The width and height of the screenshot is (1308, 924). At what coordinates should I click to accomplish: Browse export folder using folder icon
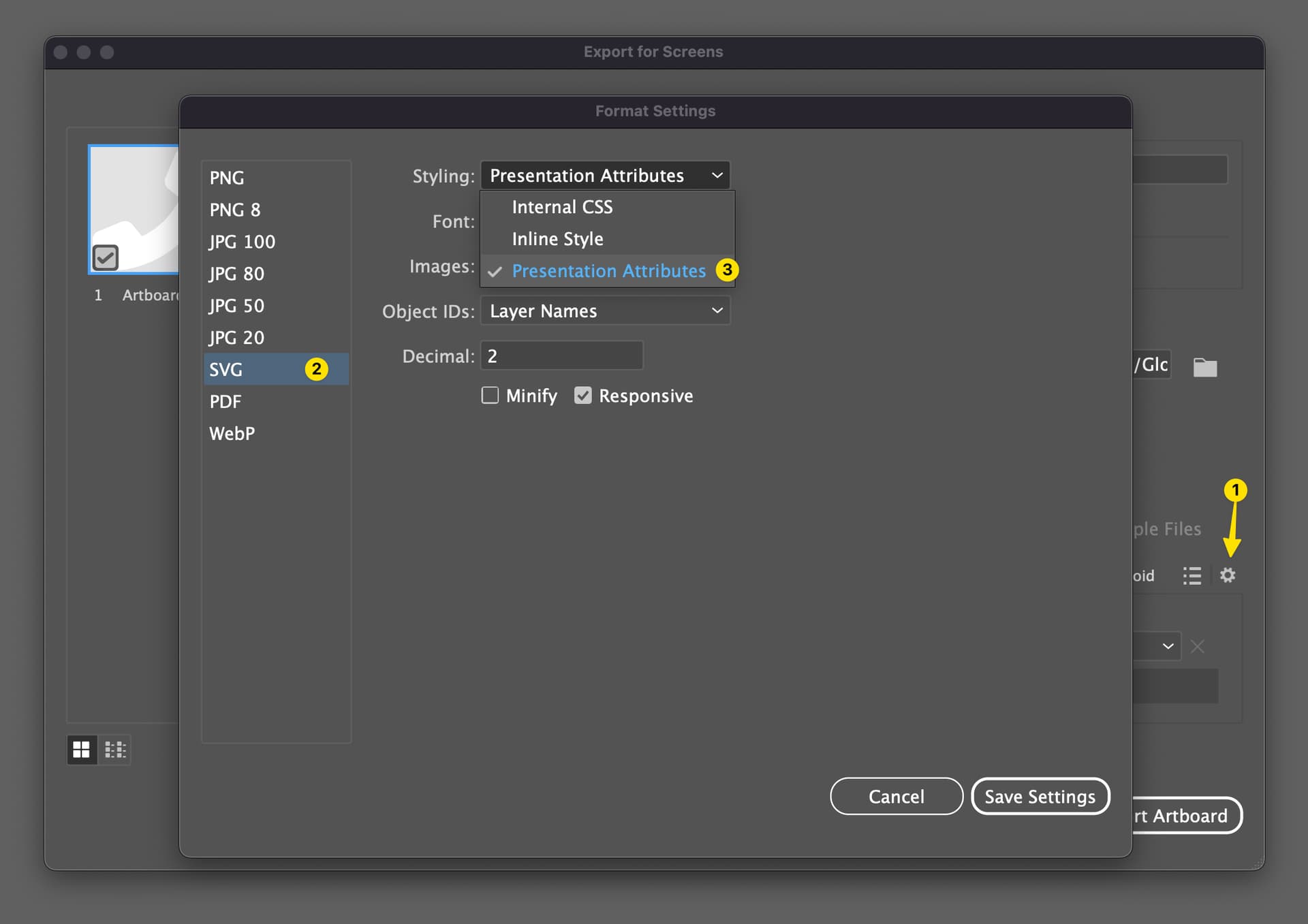tap(1204, 367)
